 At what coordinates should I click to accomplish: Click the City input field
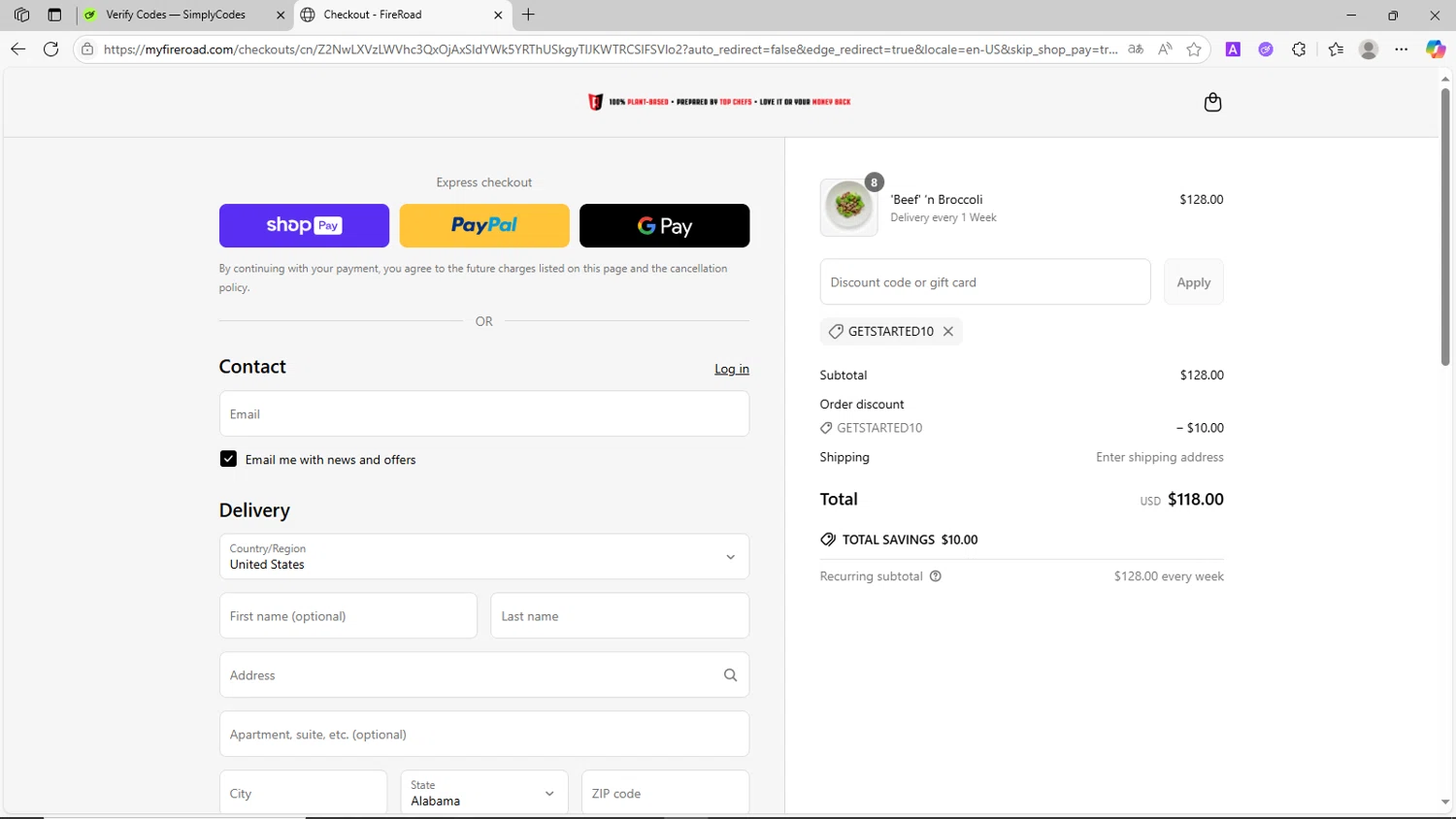(303, 793)
